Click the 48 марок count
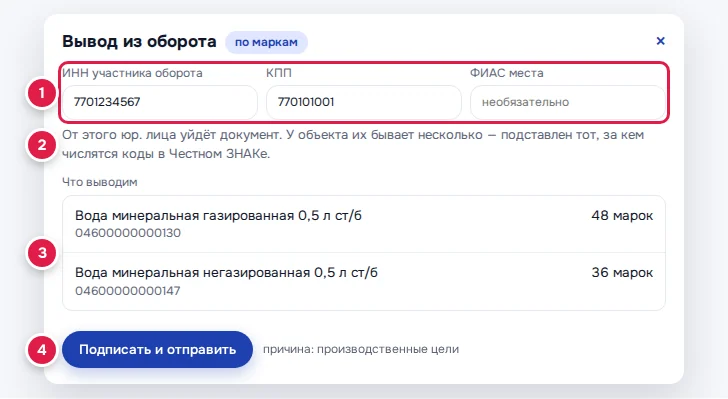Image resolution: width=728 pixels, height=399 pixels. [x=622, y=216]
